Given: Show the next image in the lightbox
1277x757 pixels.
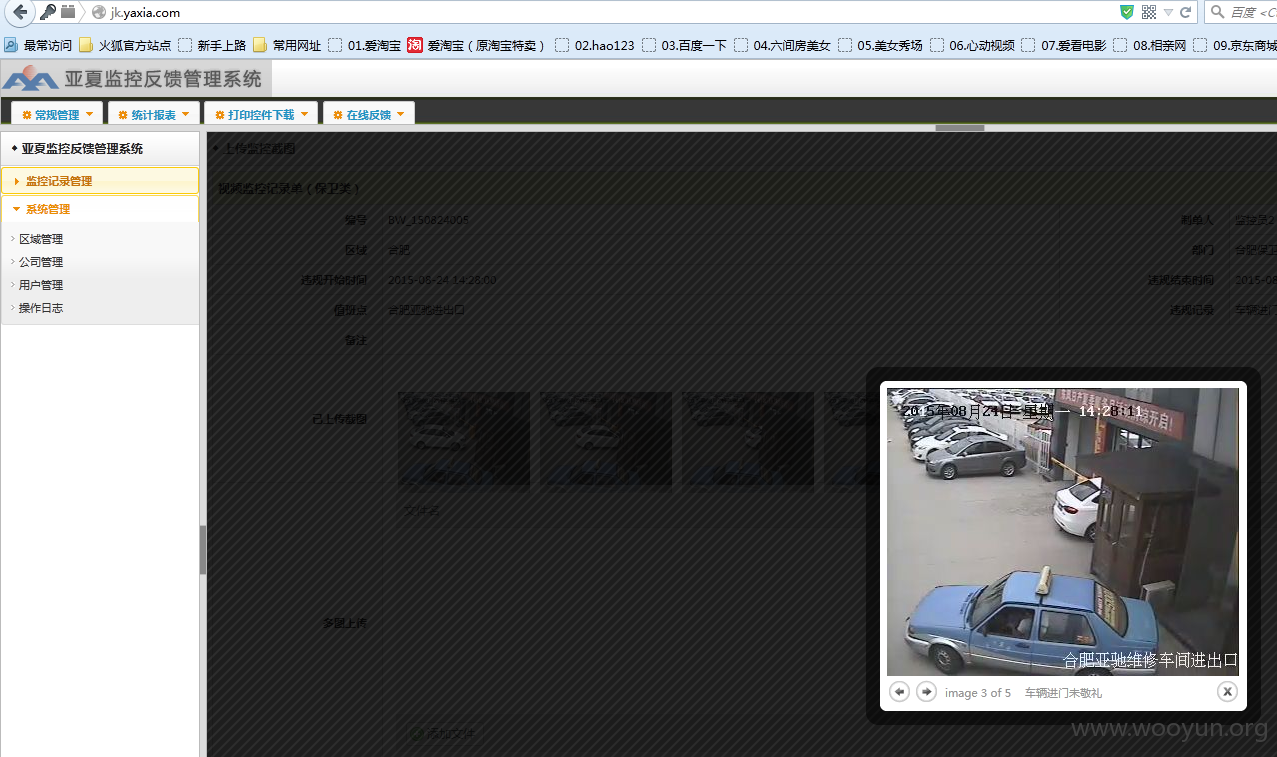Looking at the screenshot, I should [x=927, y=692].
